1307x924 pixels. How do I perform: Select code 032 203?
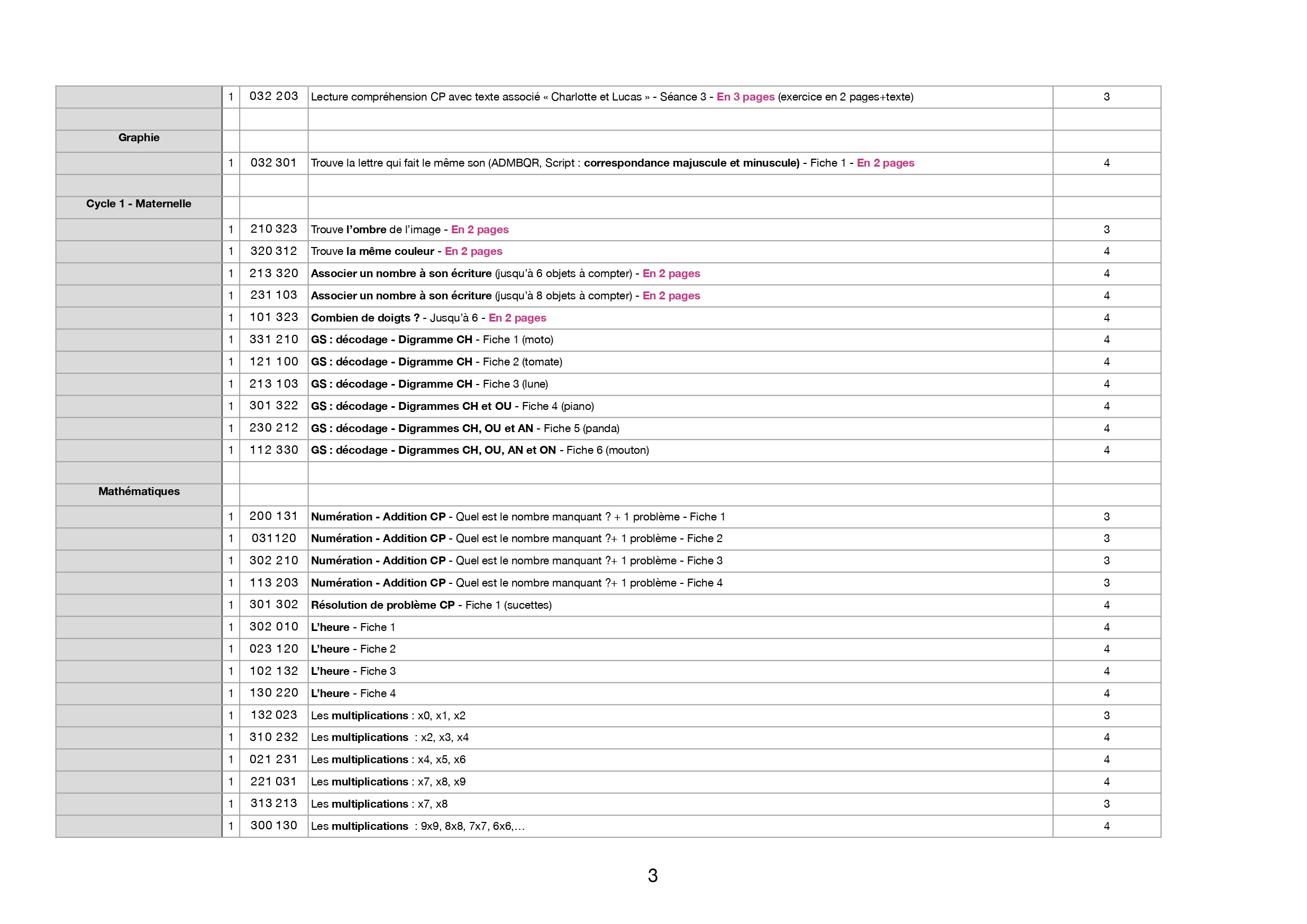[x=274, y=96]
